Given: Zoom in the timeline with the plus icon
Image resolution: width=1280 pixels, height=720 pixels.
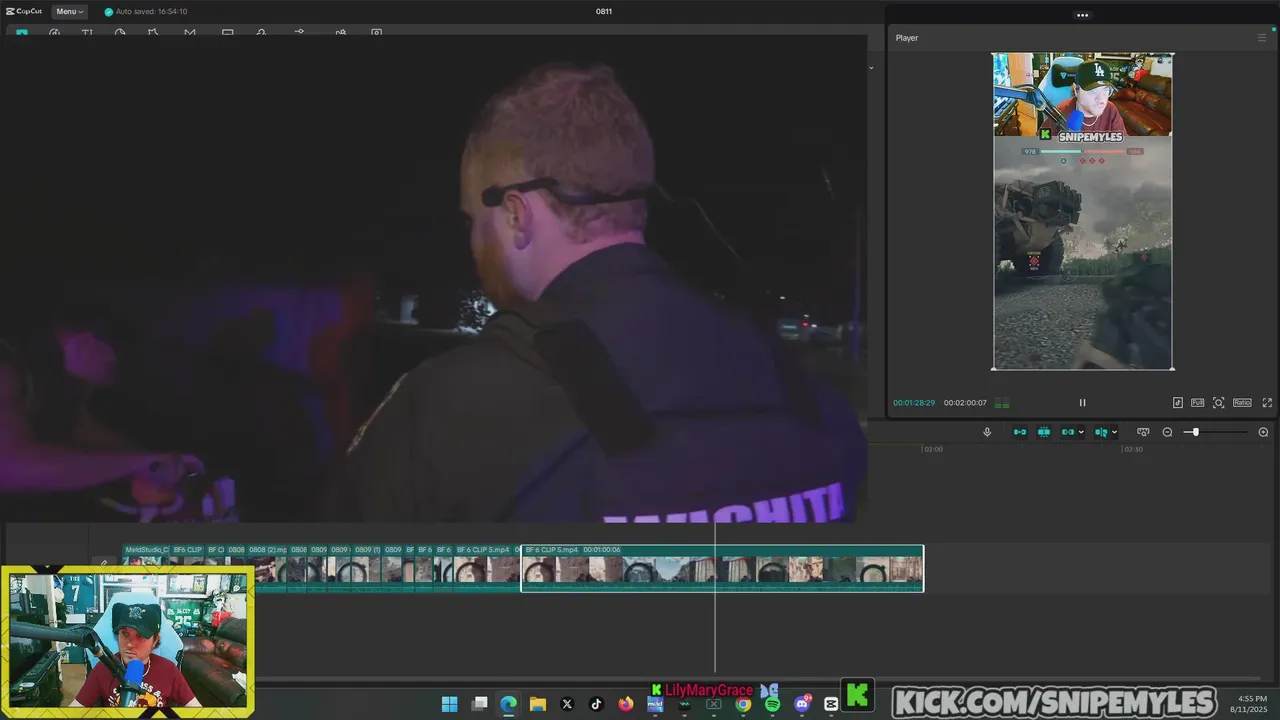Looking at the screenshot, I should tap(1263, 432).
